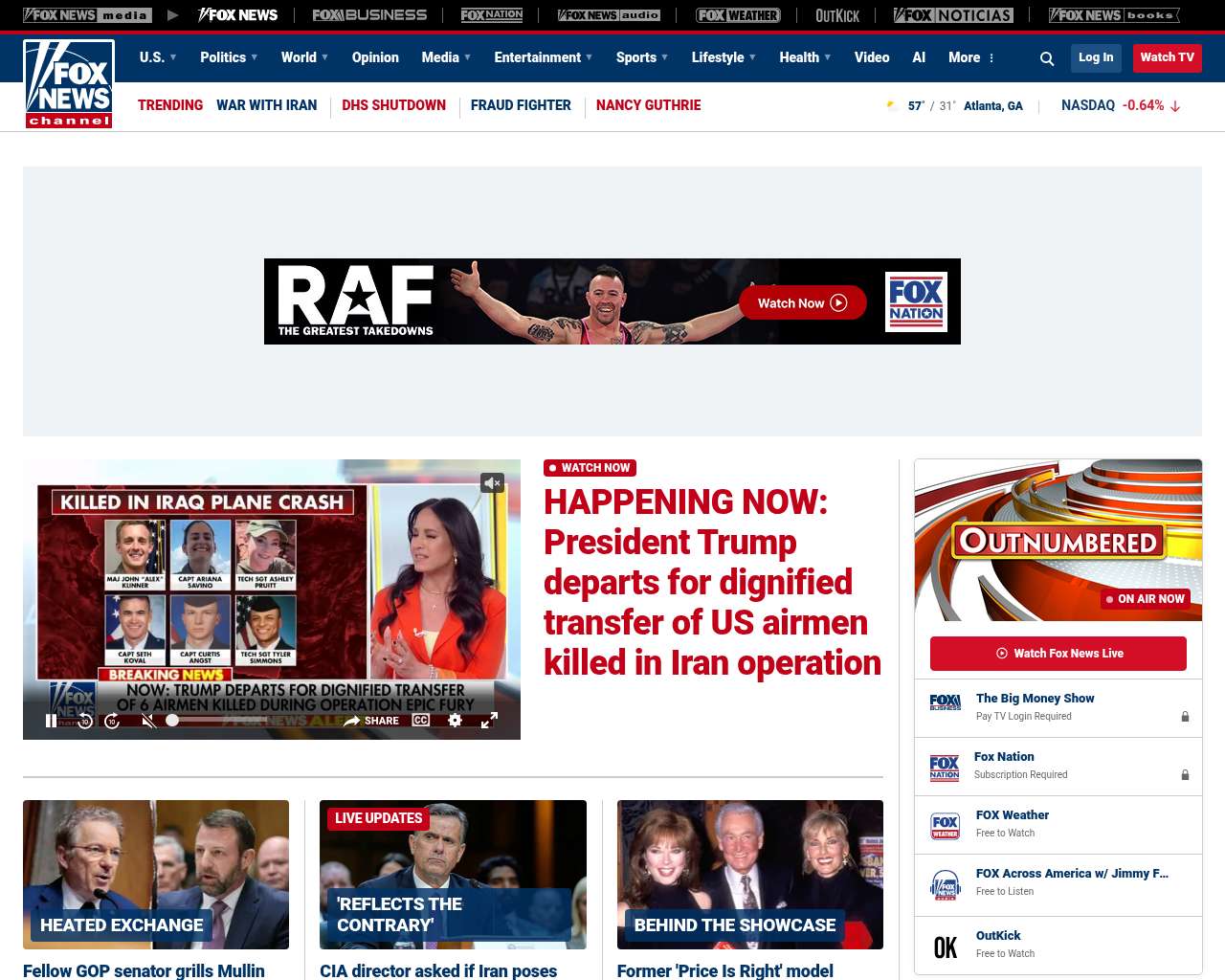The image size is (1225, 980).
Task: Read CIA director asked if Iran poses
Action: 438,970
